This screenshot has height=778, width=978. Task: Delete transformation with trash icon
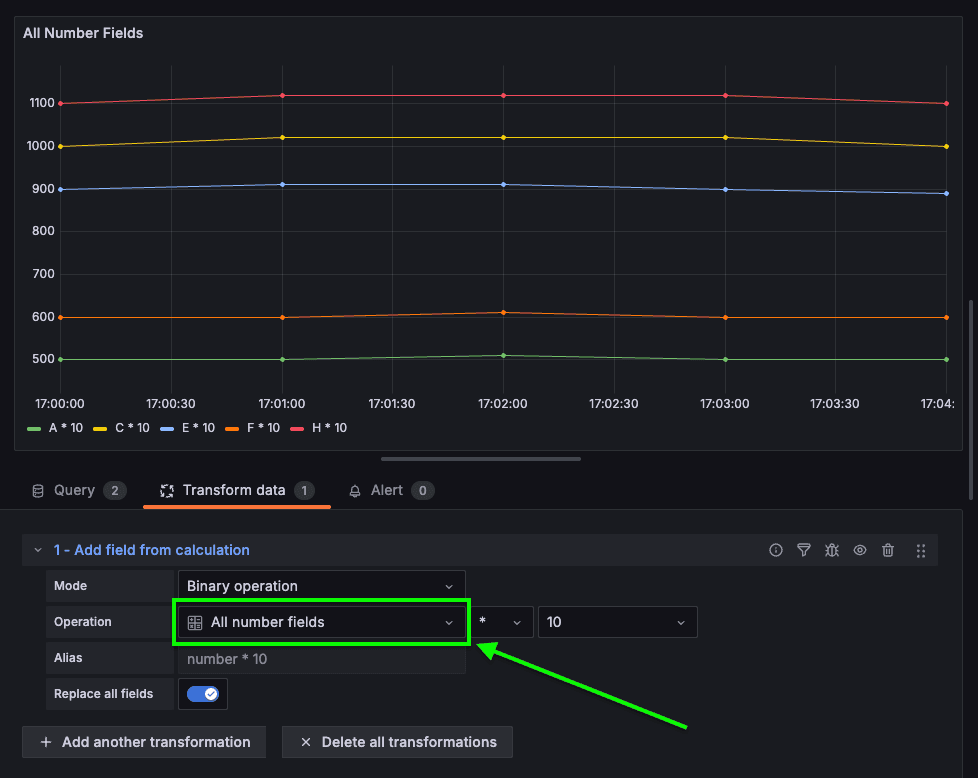point(888,550)
